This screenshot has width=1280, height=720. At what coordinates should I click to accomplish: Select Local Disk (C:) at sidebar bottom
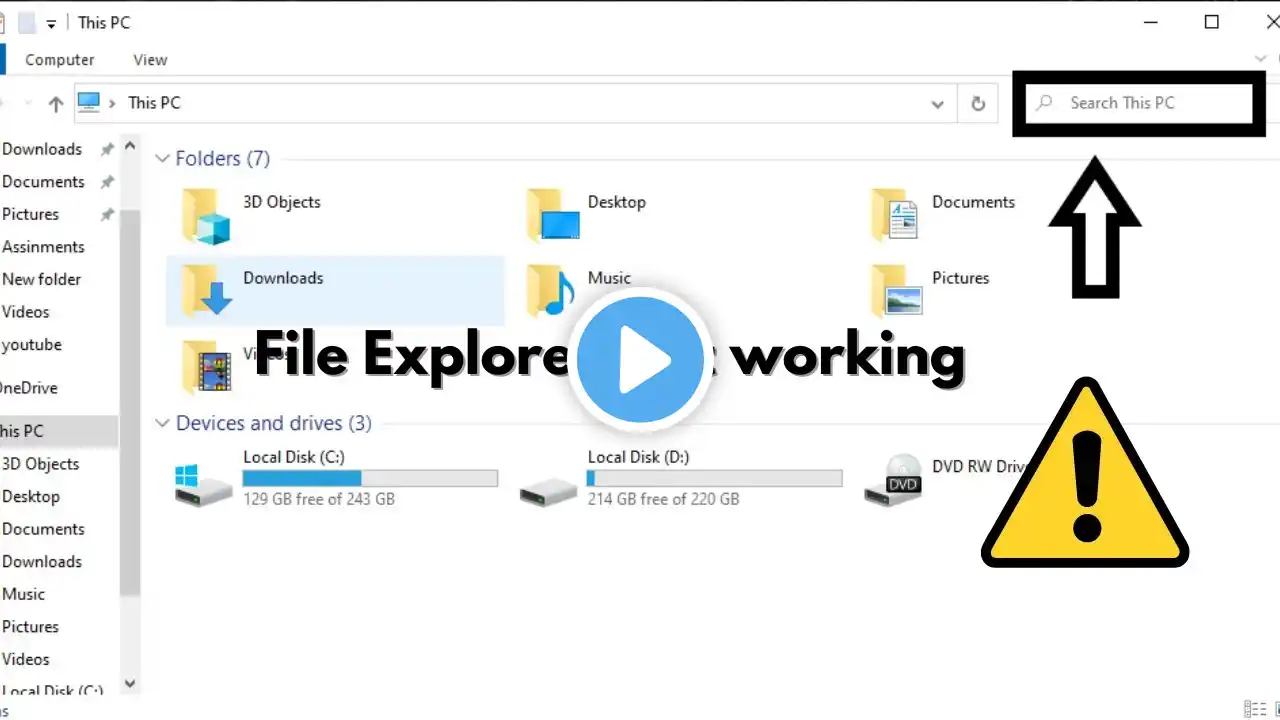pyautogui.click(x=52, y=690)
